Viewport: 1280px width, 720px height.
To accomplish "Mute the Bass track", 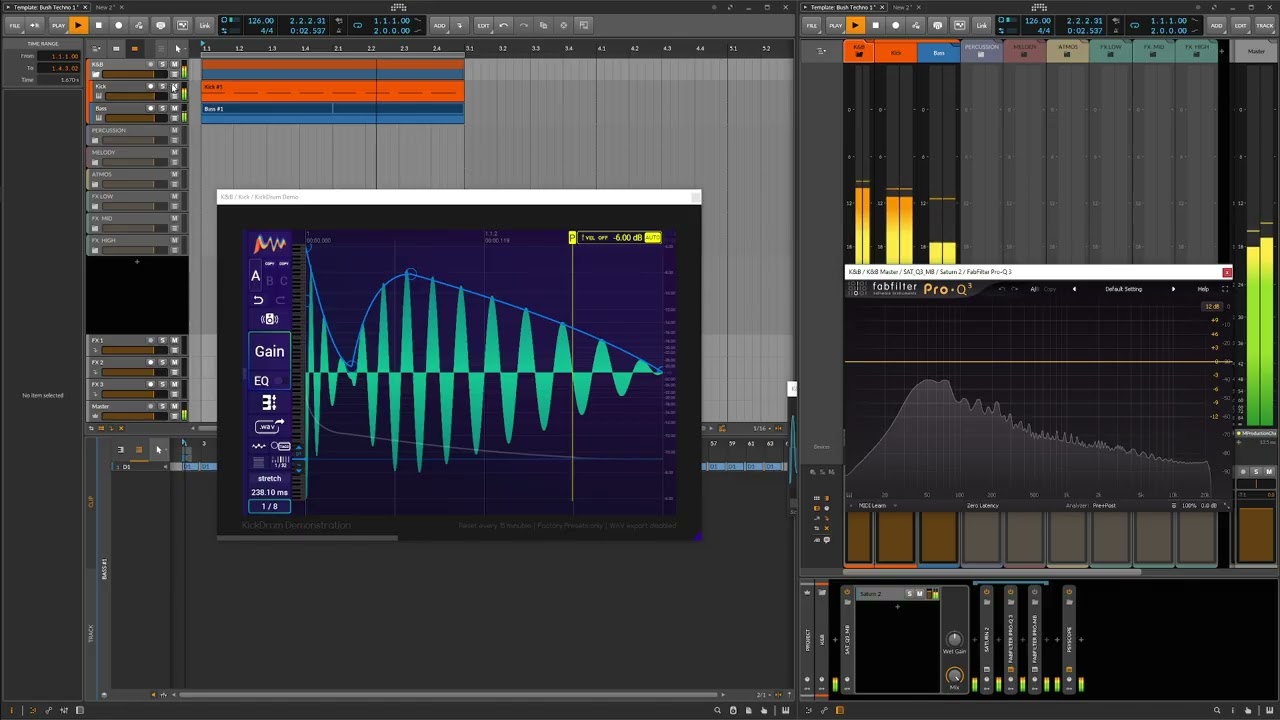I will 174,108.
